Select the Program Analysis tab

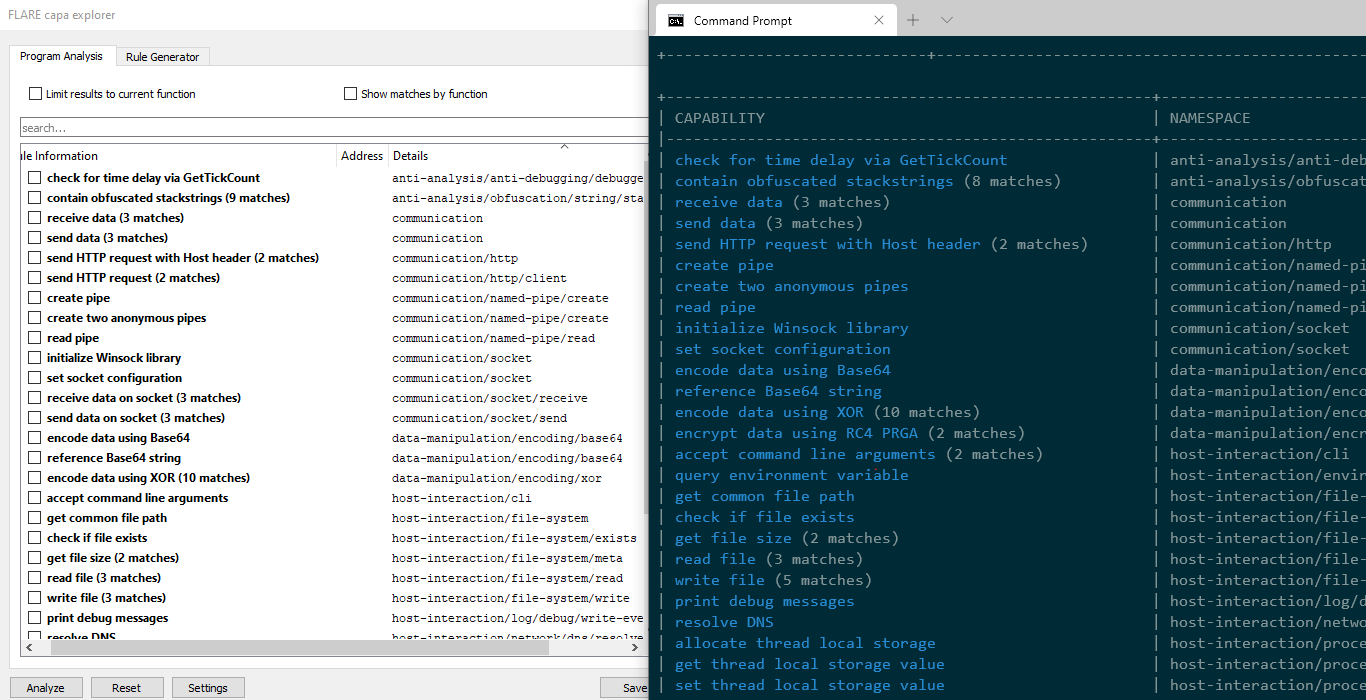(x=62, y=57)
